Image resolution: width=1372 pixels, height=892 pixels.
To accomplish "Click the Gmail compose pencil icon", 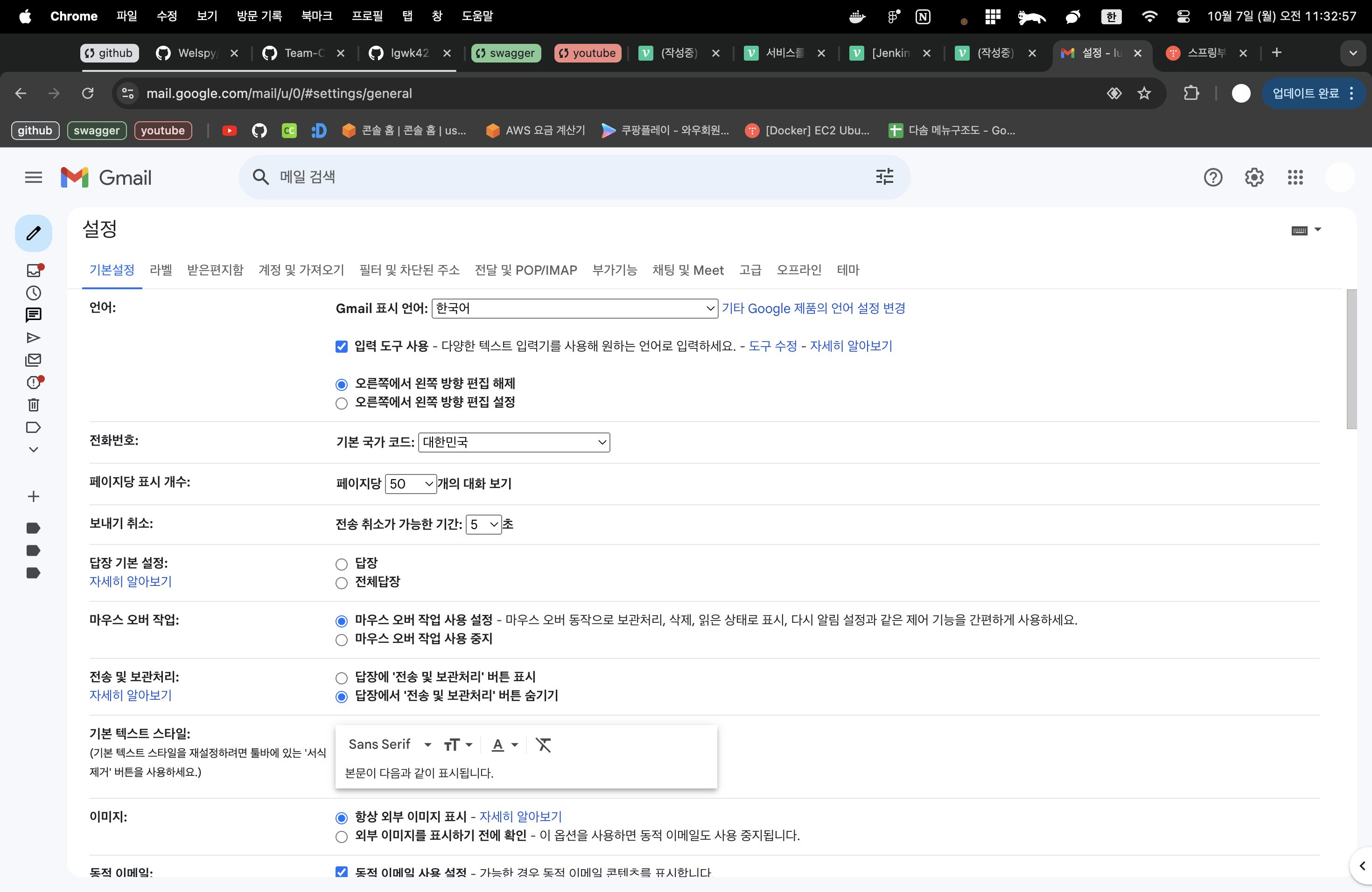I will tap(34, 233).
